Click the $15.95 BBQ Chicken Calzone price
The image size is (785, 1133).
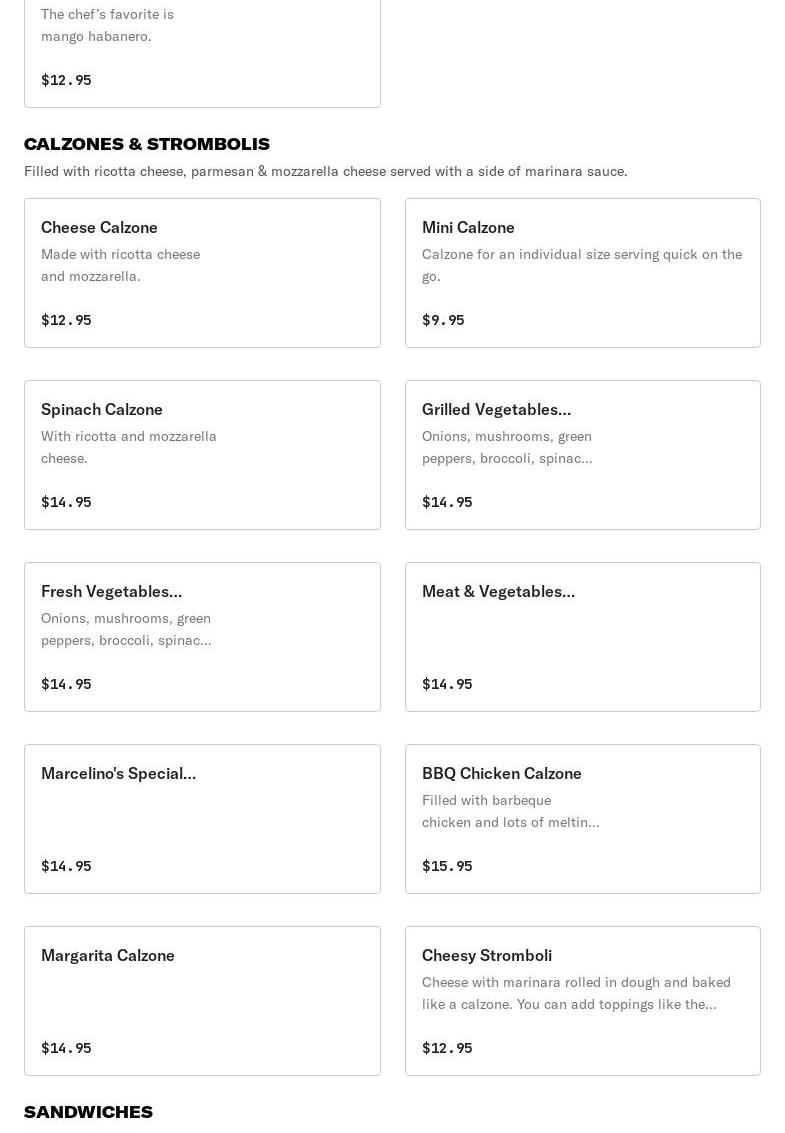click(x=447, y=866)
